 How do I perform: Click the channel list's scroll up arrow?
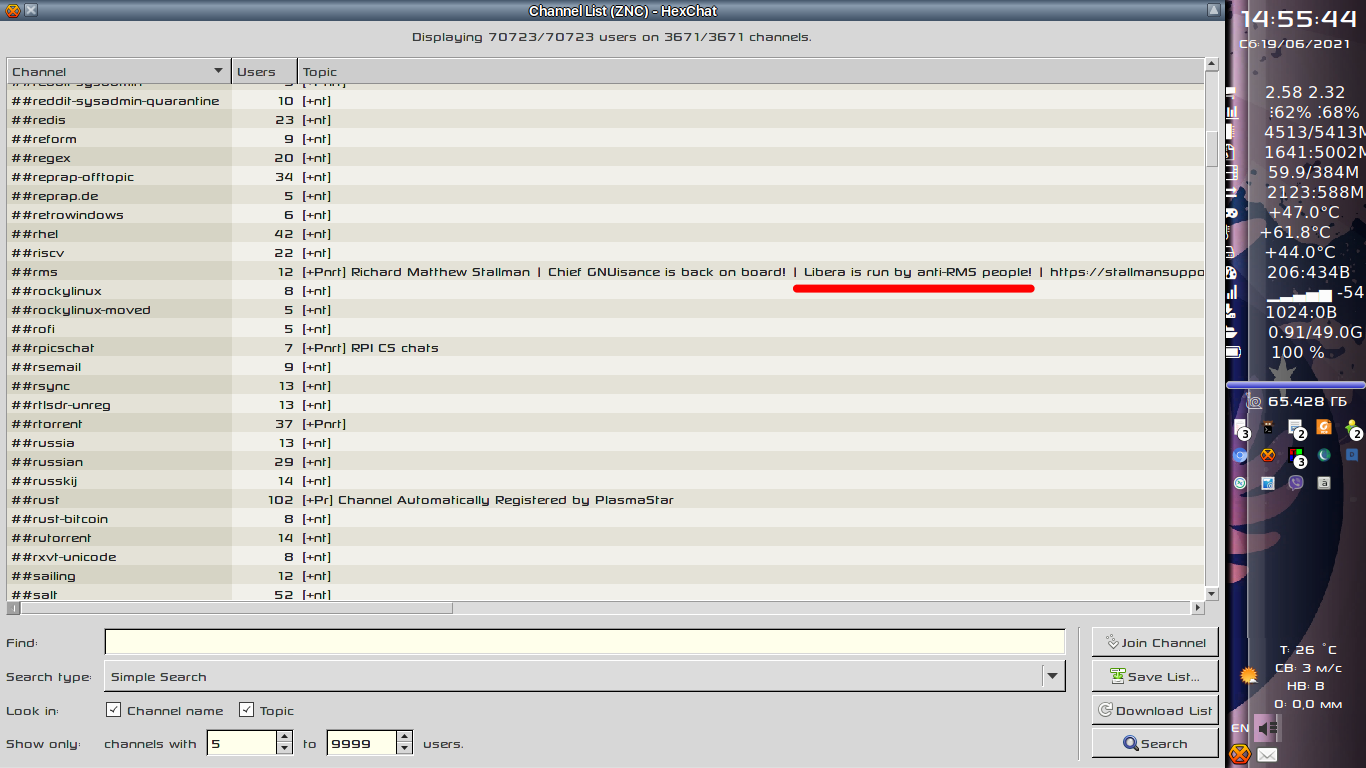[1212, 65]
